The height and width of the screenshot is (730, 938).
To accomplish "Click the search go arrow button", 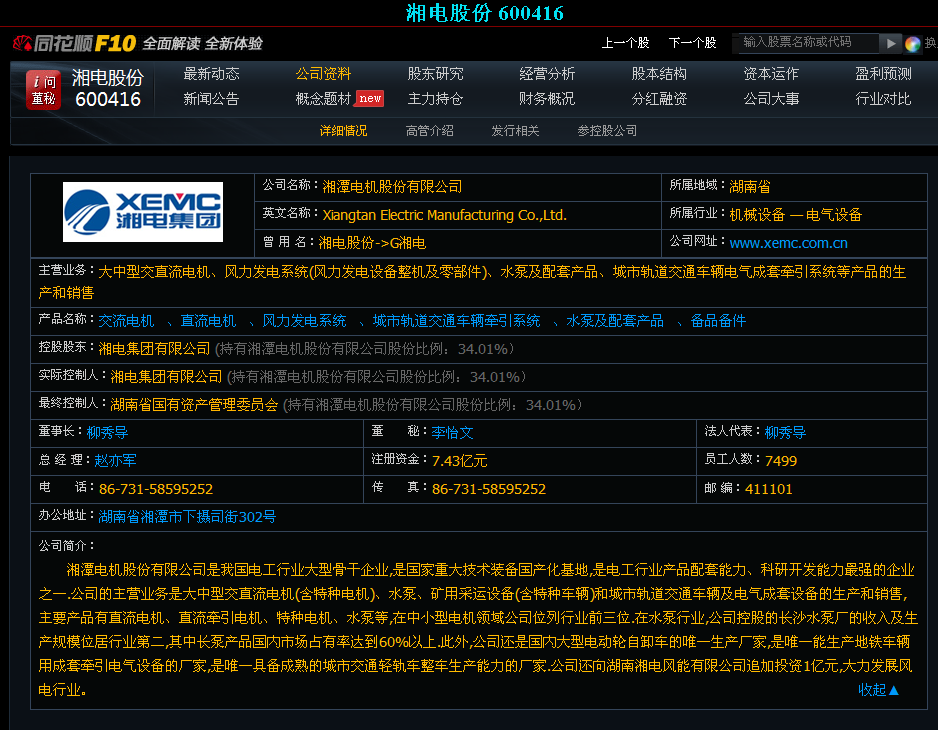I will (x=891, y=43).
